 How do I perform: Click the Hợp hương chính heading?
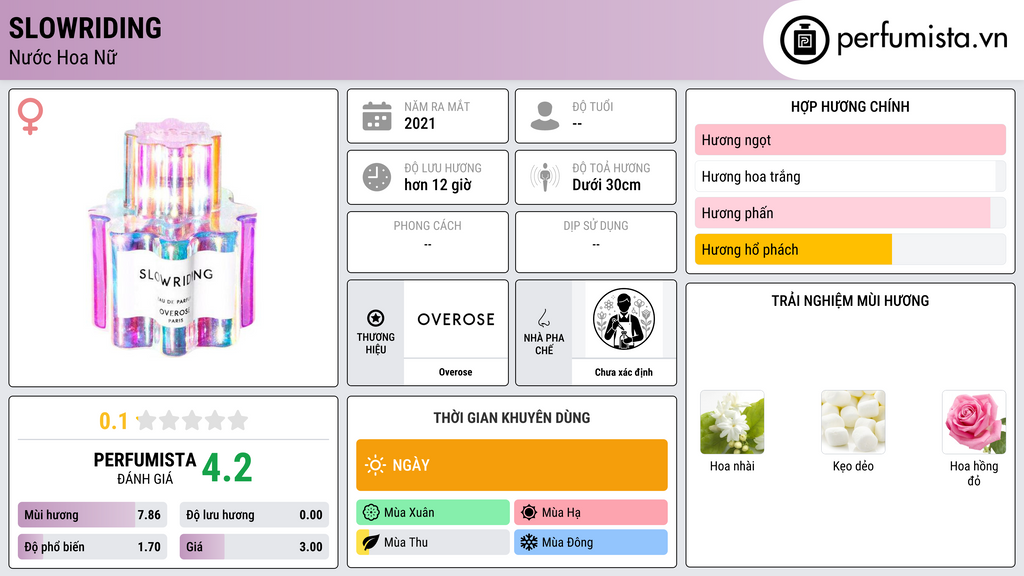click(850, 106)
